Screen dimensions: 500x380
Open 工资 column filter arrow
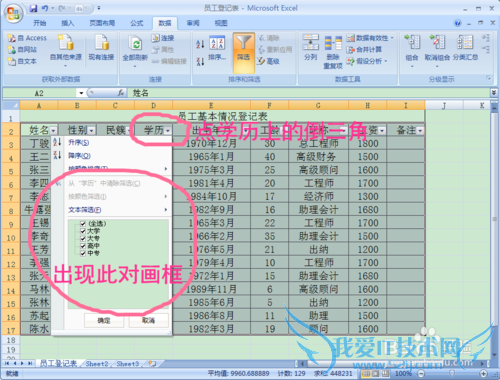click(x=382, y=130)
